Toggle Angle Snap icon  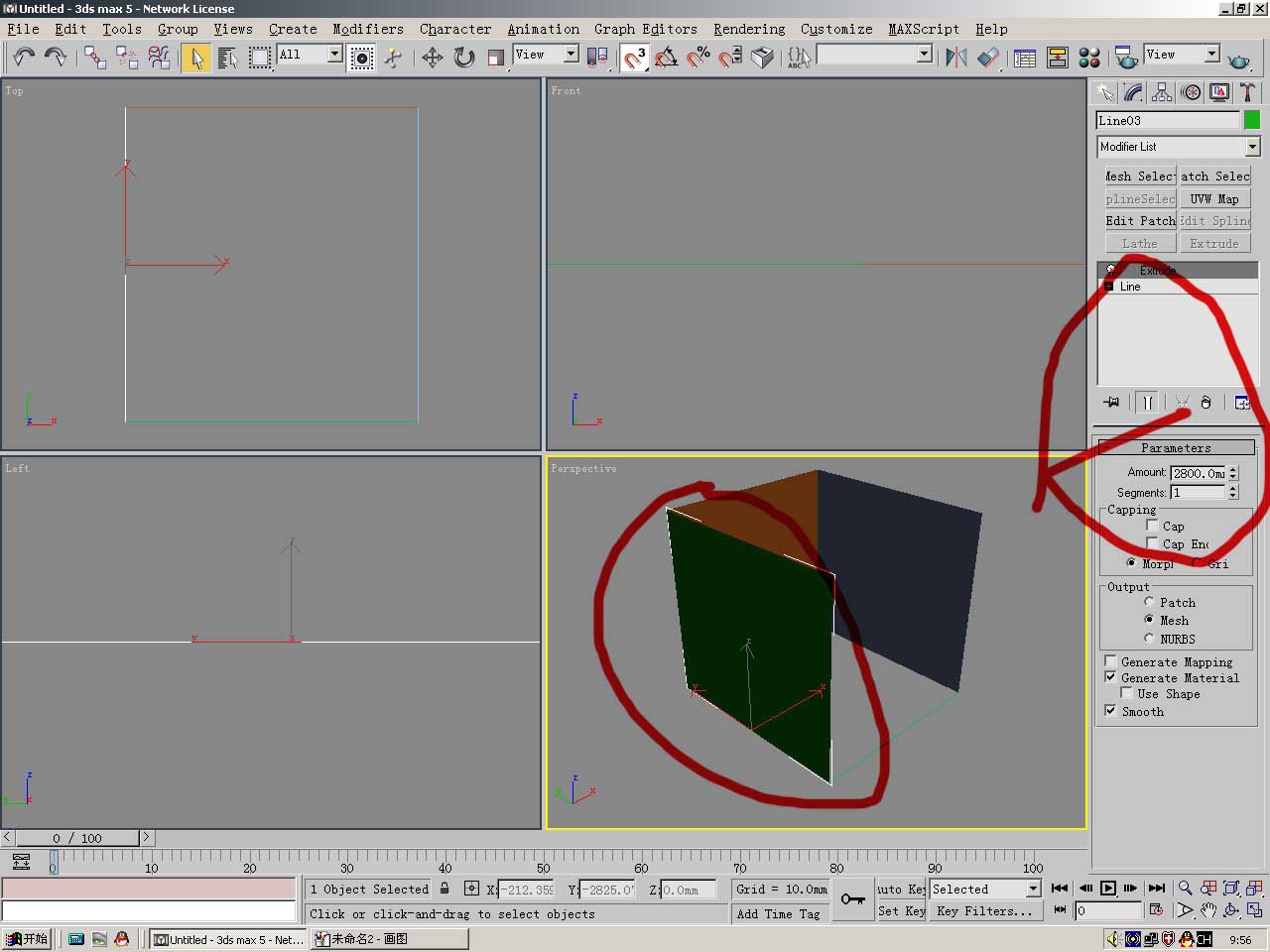(x=666, y=58)
